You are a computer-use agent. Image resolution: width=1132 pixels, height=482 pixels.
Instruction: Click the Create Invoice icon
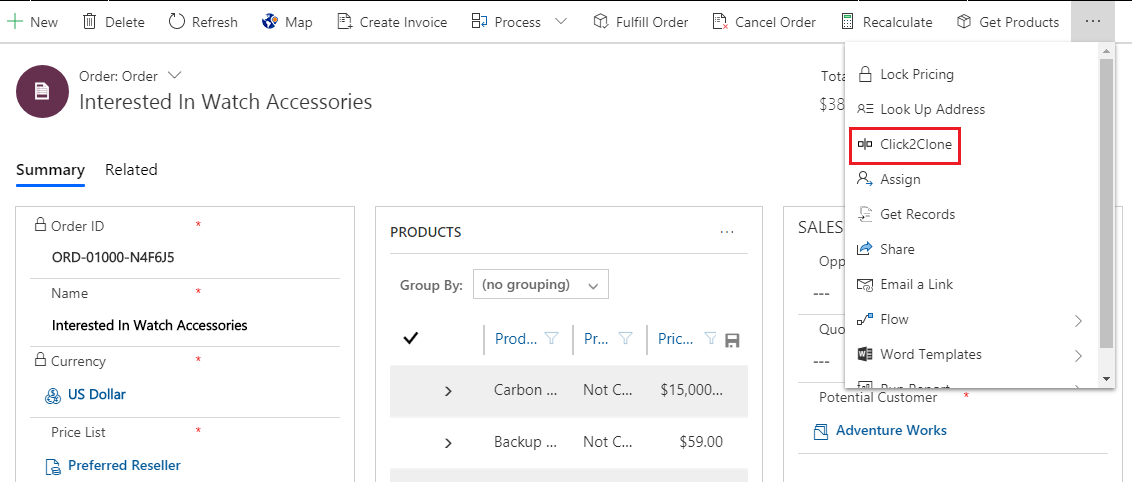[x=345, y=22]
